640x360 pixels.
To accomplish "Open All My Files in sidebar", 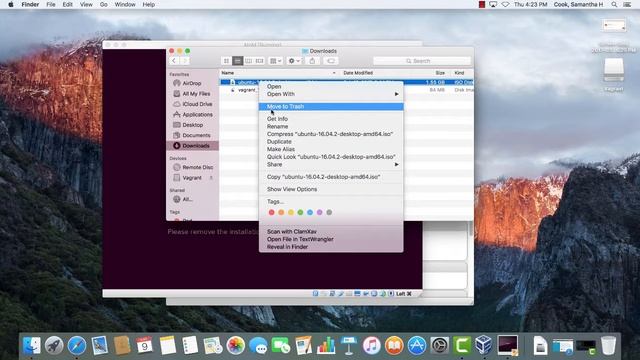I will (x=192, y=94).
